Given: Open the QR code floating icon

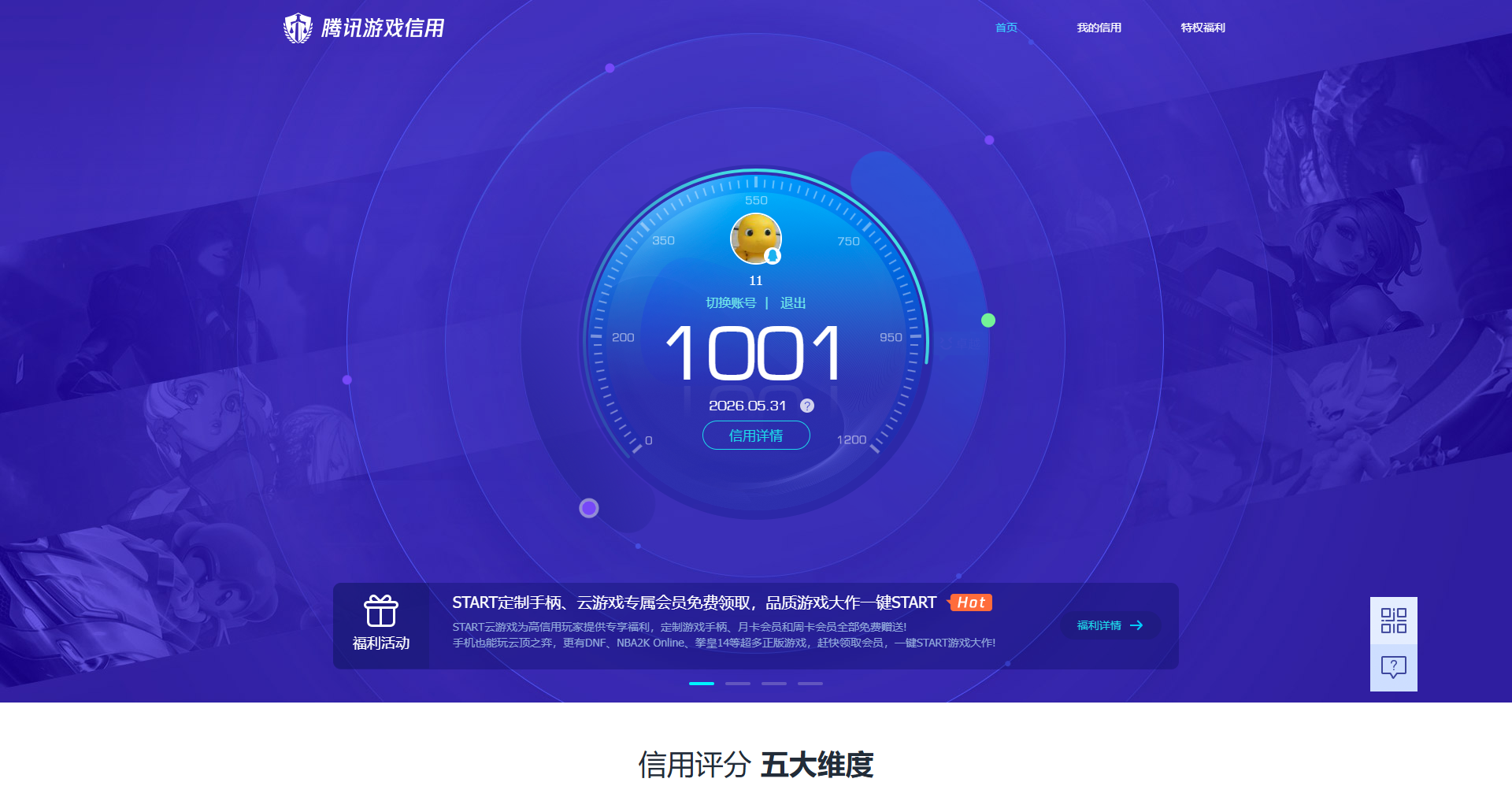Looking at the screenshot, I should pos(1394,621).
